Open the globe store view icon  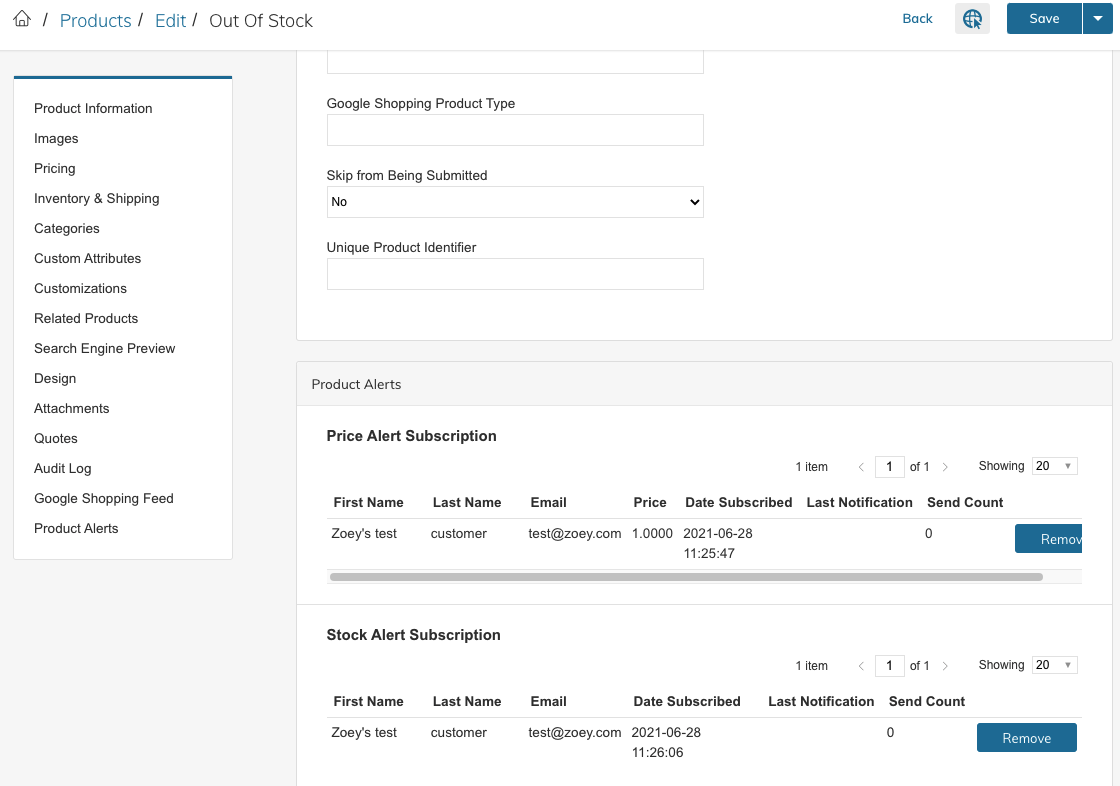(972, 19)
